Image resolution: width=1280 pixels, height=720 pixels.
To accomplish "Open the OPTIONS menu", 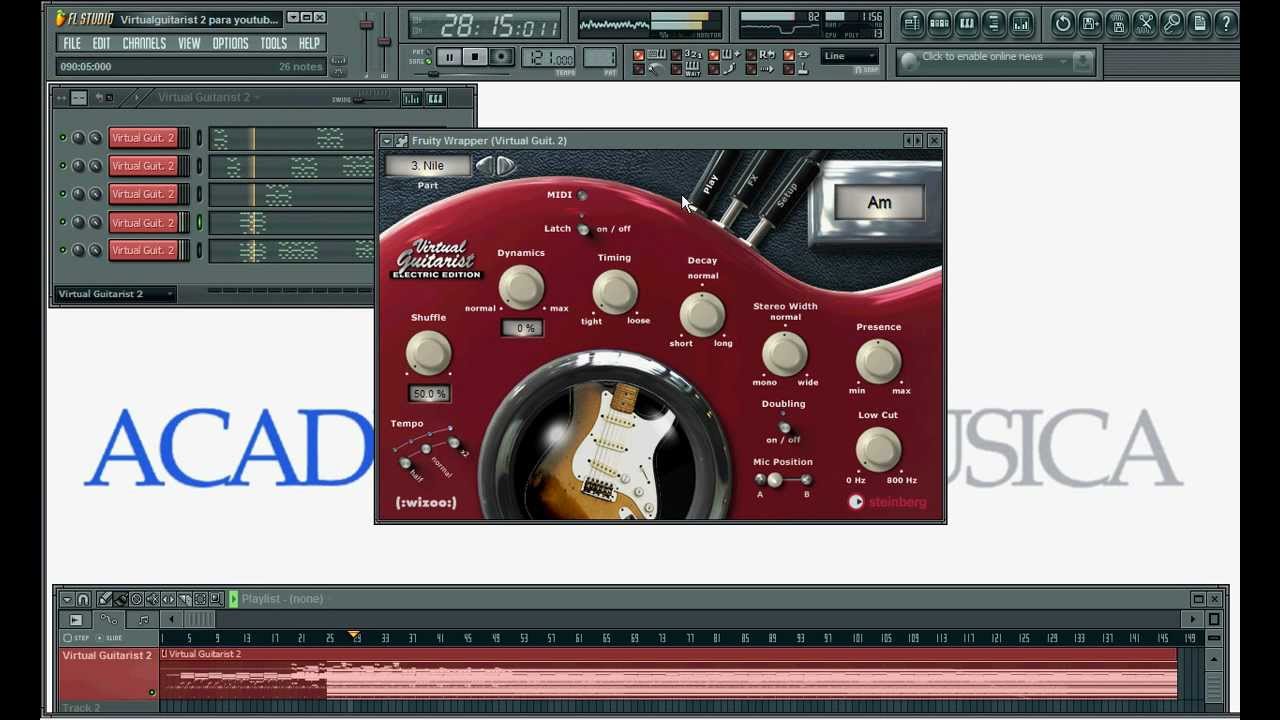I will click(x=230, y=44).
